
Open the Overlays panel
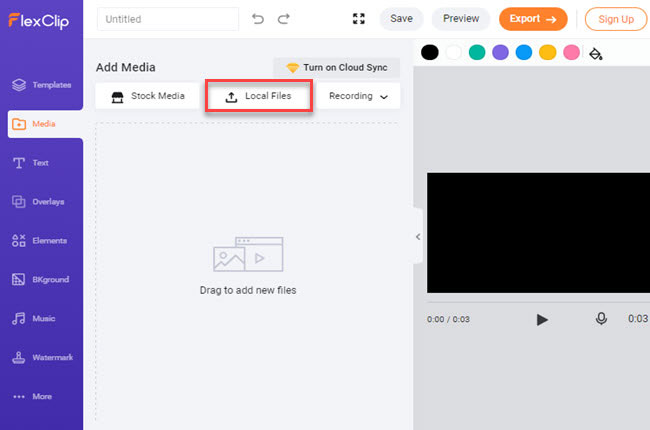tap(41, 202)
